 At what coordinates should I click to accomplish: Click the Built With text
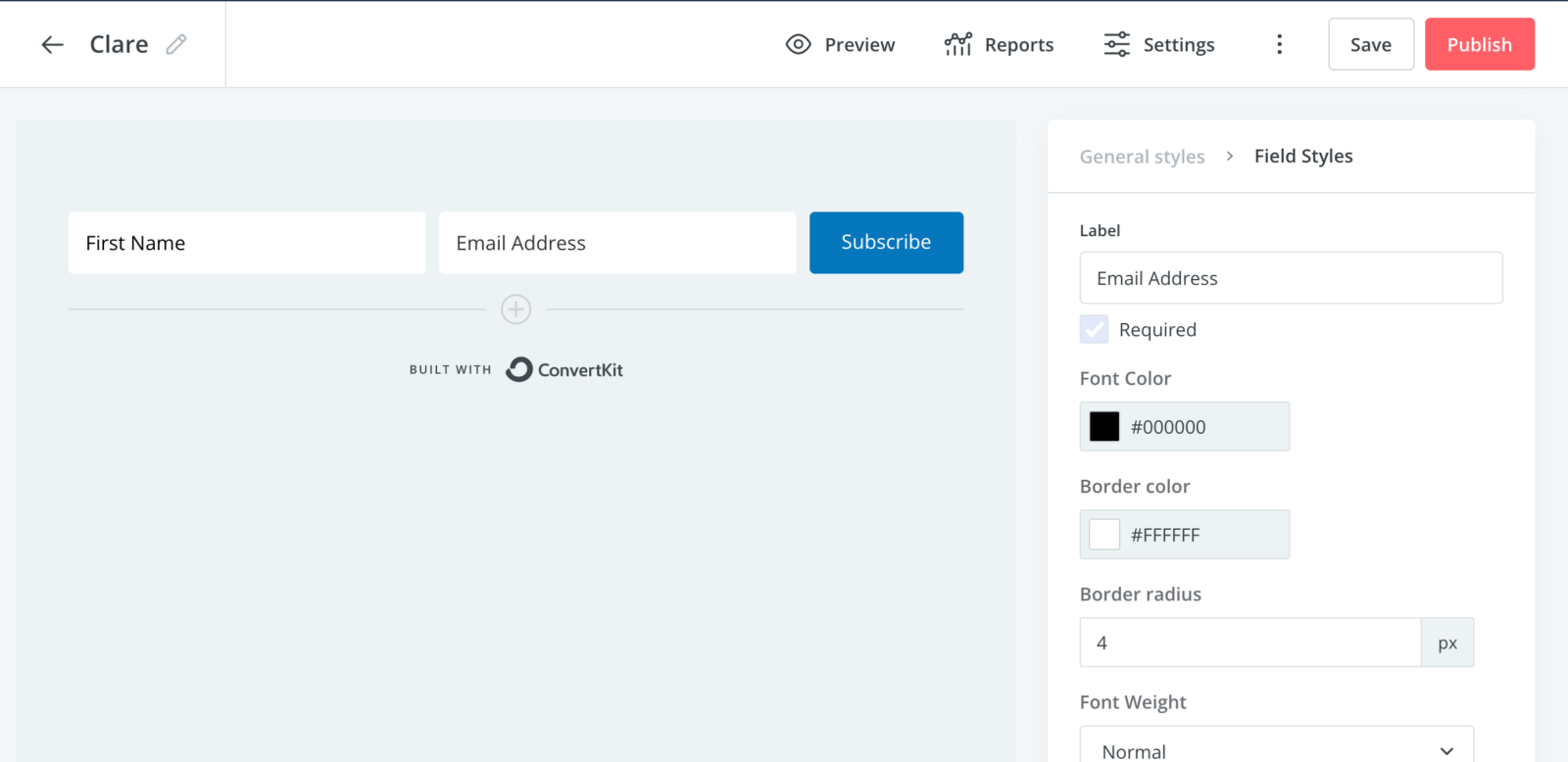pyautogui.click(x=450, y=369)
